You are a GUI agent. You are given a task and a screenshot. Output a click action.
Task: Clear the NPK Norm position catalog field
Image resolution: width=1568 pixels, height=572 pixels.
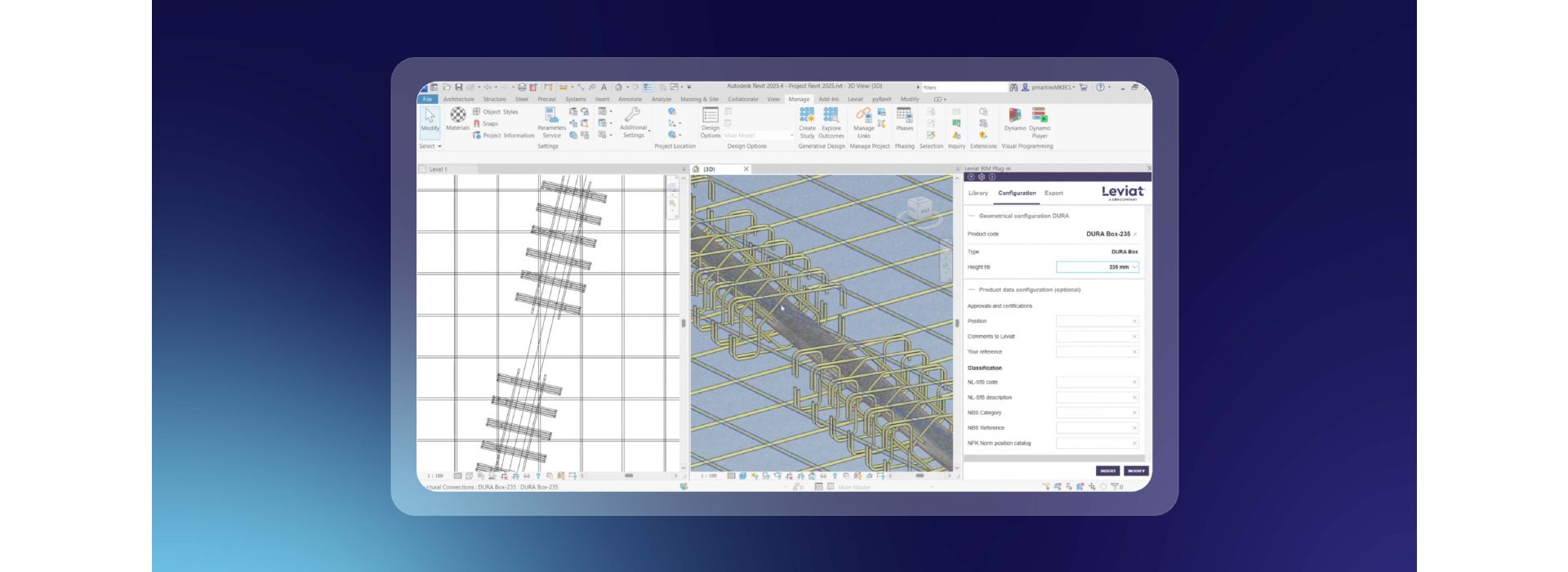1134,444
